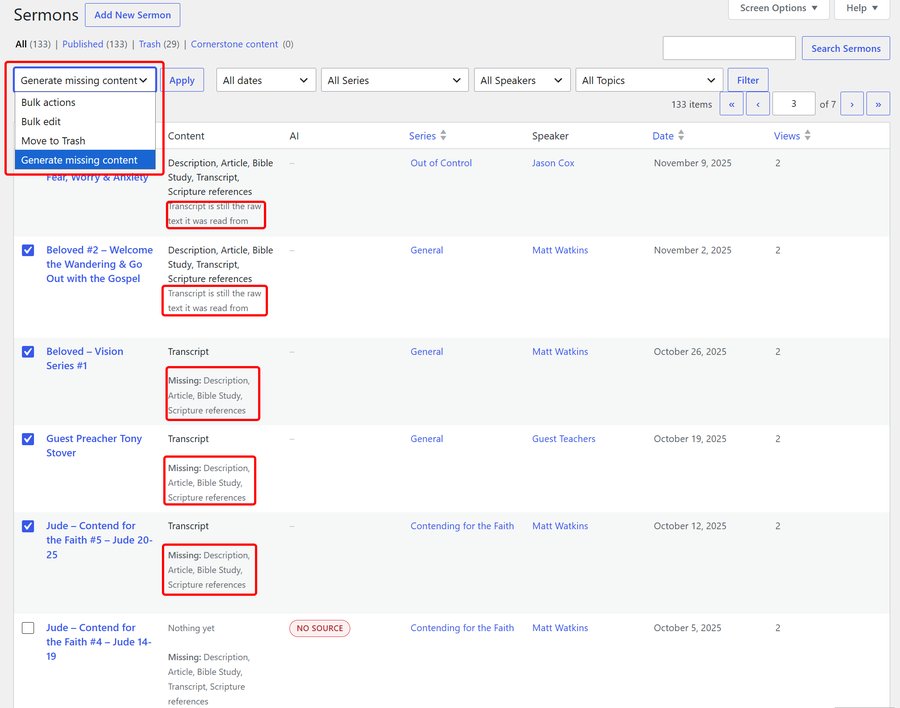Click the Filter button
900x708 pixels.
click(x=748, y=80)
